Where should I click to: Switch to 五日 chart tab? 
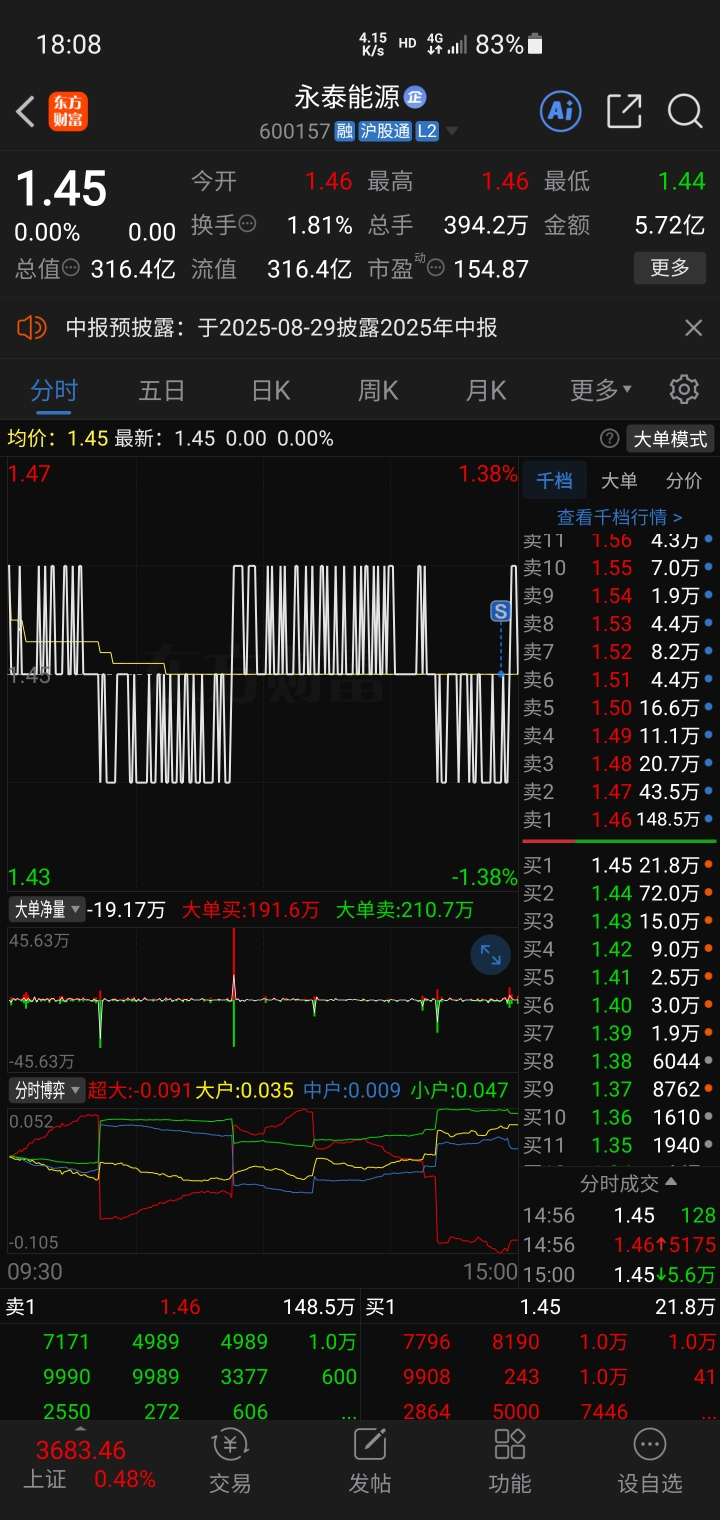162,389
